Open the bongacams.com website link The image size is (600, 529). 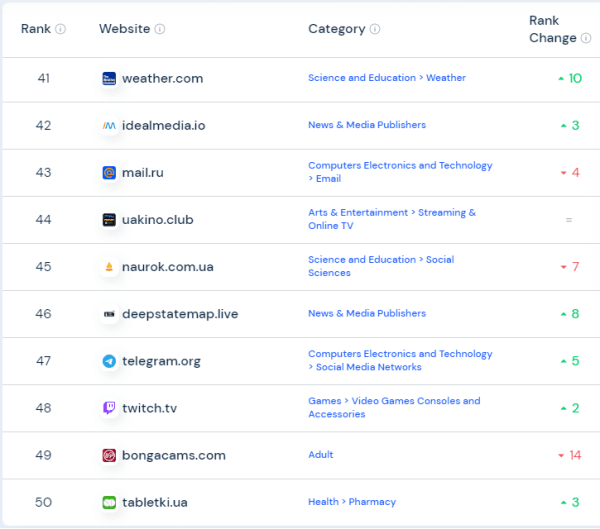tap(173, 455)
